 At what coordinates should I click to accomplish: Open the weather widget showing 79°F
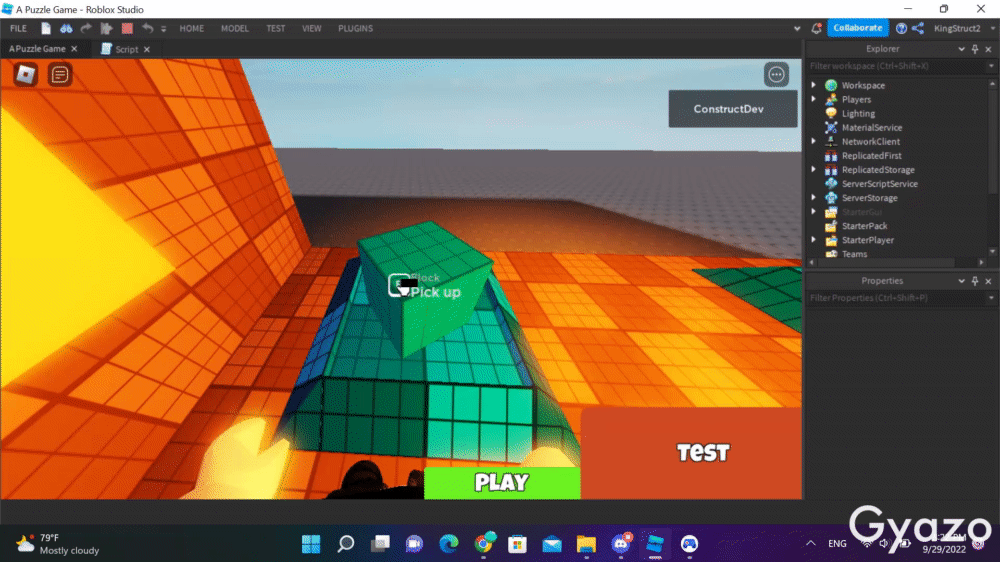tap(58, 544)
